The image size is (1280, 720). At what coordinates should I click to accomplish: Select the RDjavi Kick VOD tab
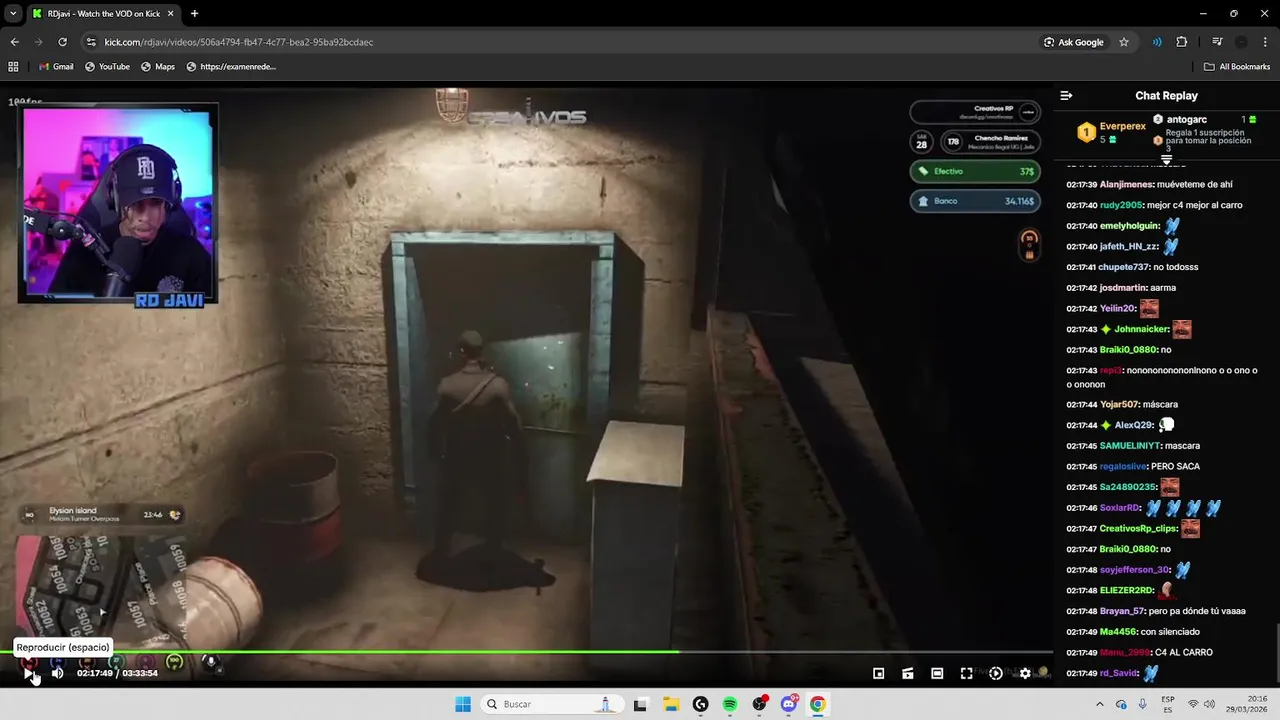pyautogui.click(x=105, y=14)
